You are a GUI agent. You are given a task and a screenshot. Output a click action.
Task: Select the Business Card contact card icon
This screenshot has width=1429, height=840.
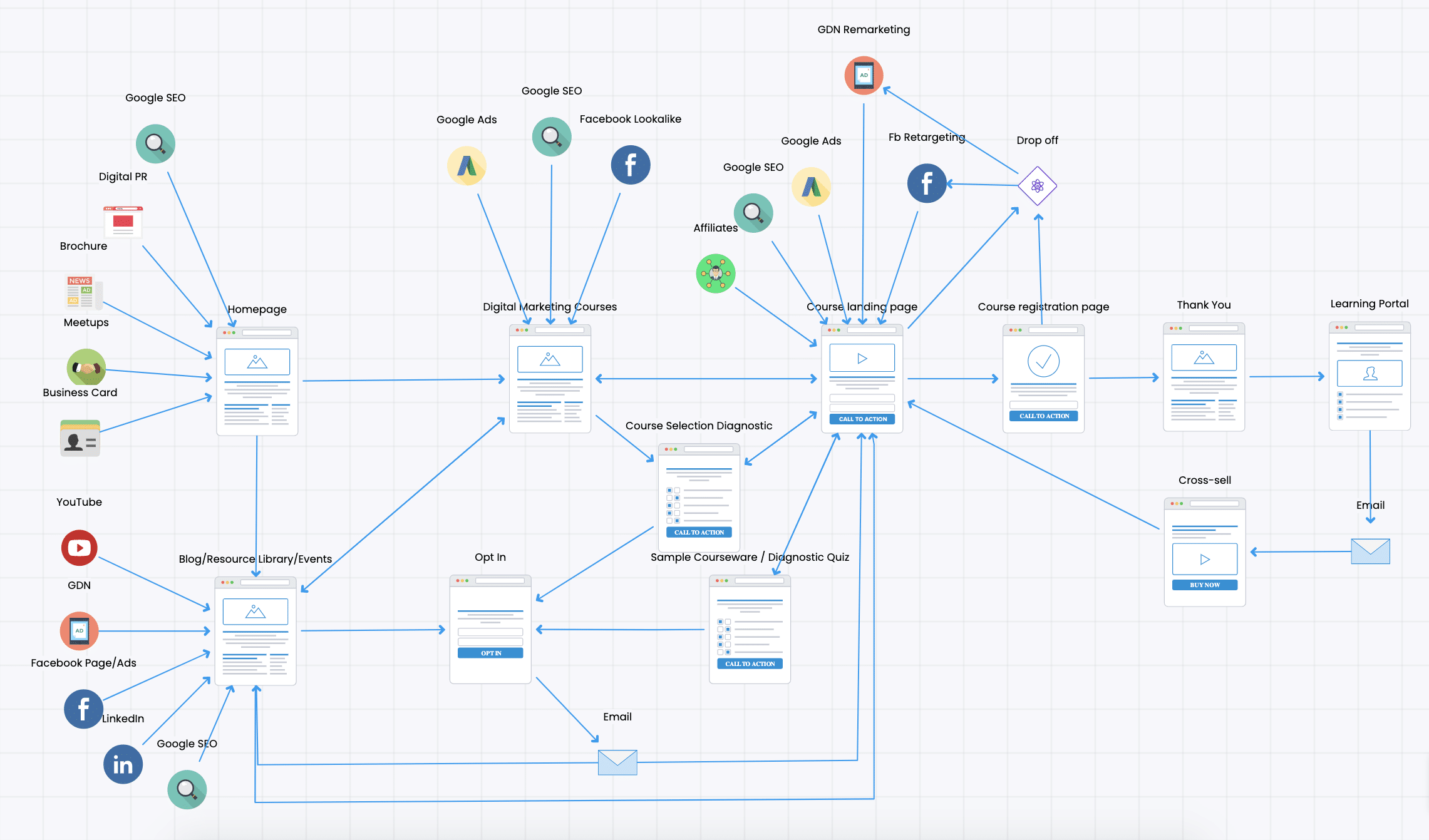80,438
